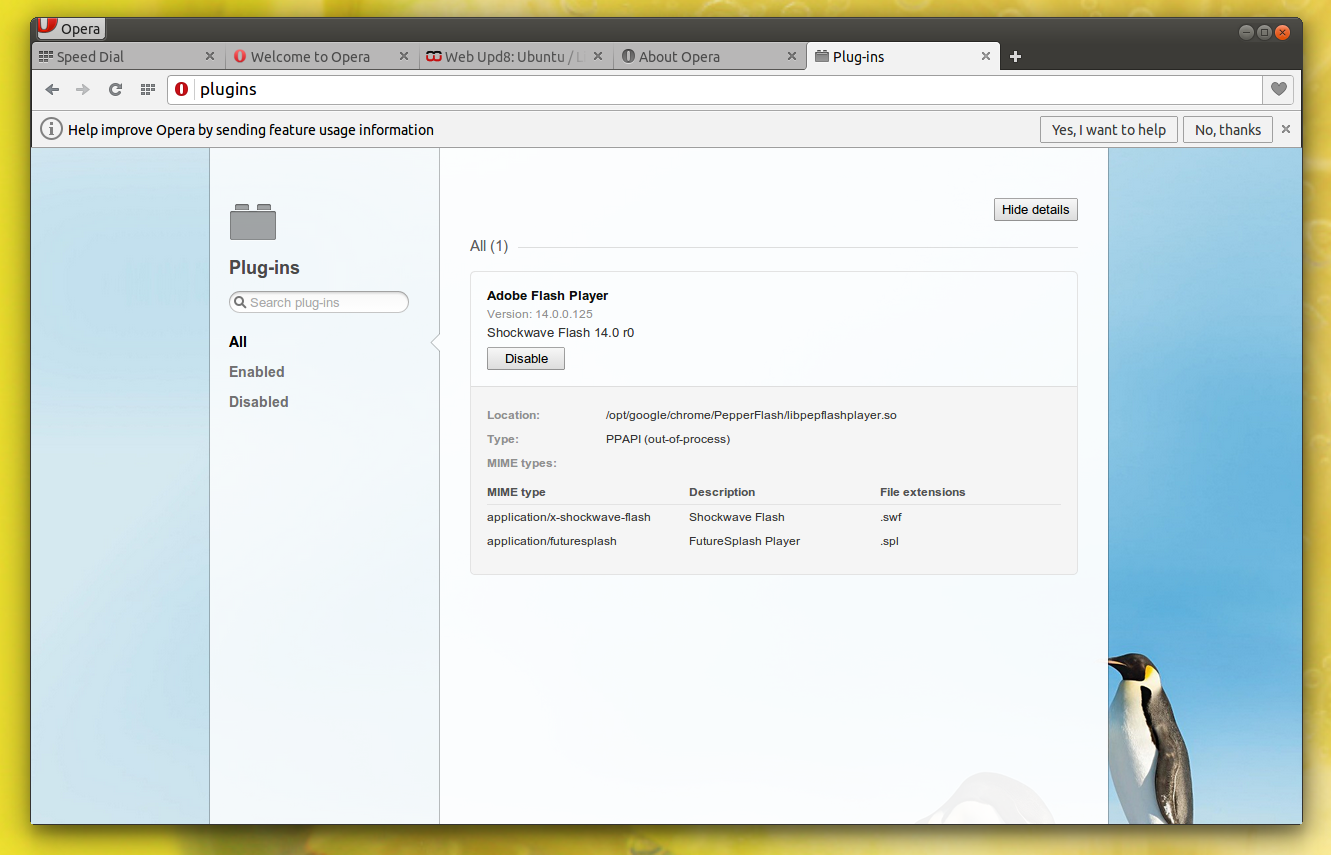
Task: Click 'PPAPI (out-of-process)' type value
Action: point(668,439)
